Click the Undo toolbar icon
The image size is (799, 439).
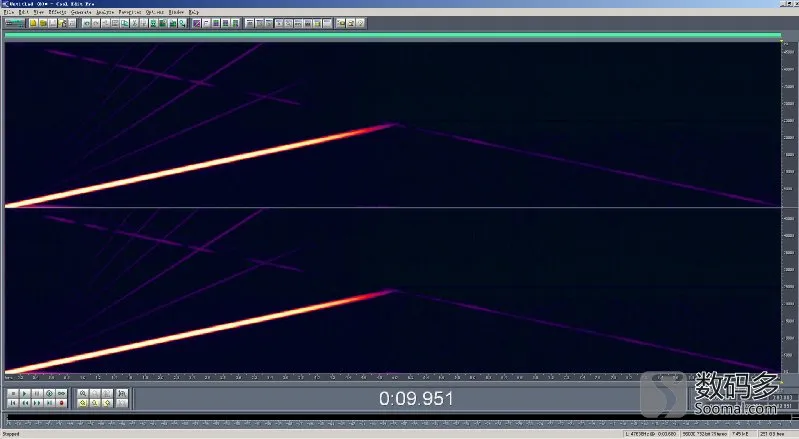pos(86,23)
